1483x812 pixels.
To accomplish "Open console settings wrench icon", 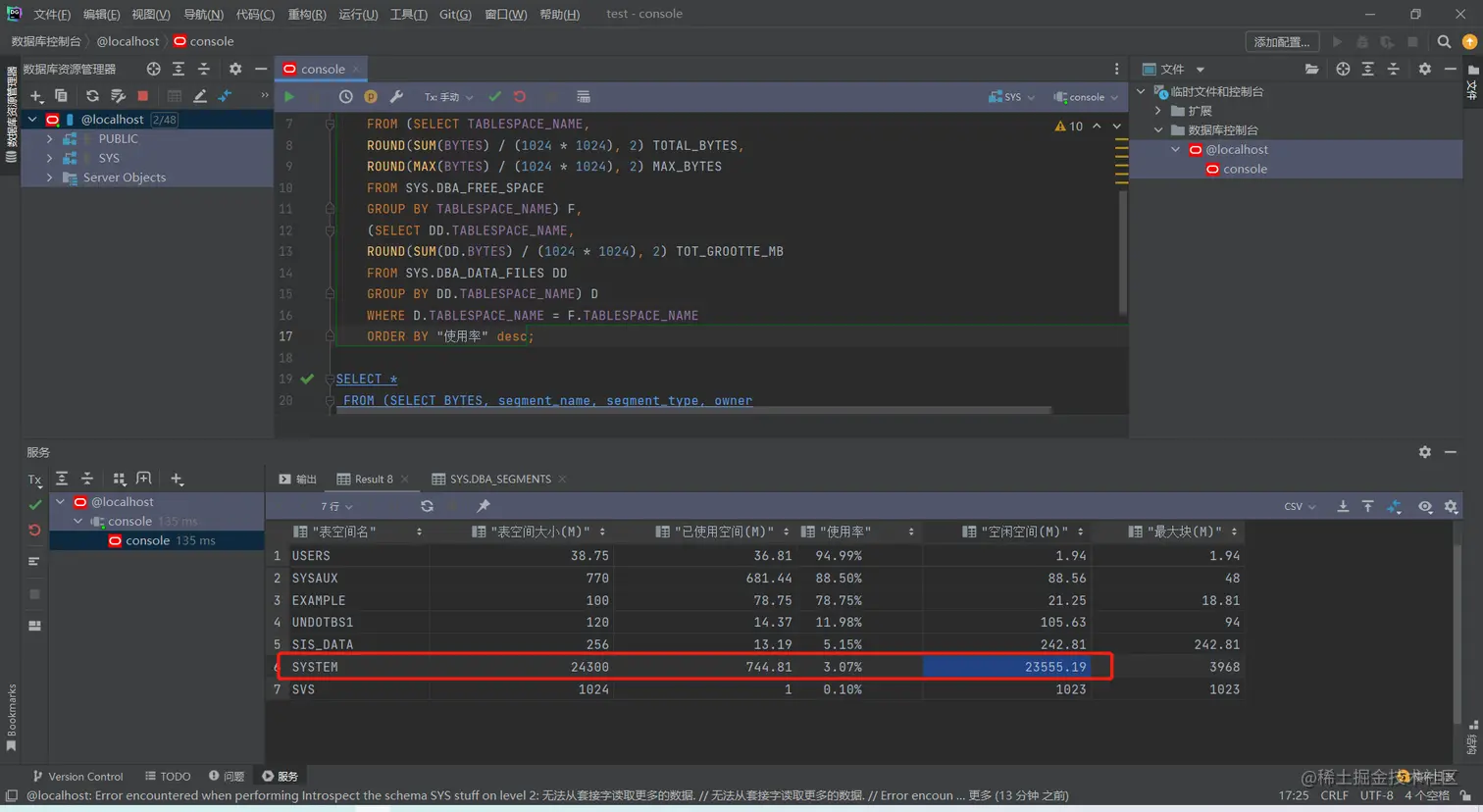I will coord(396,97).
